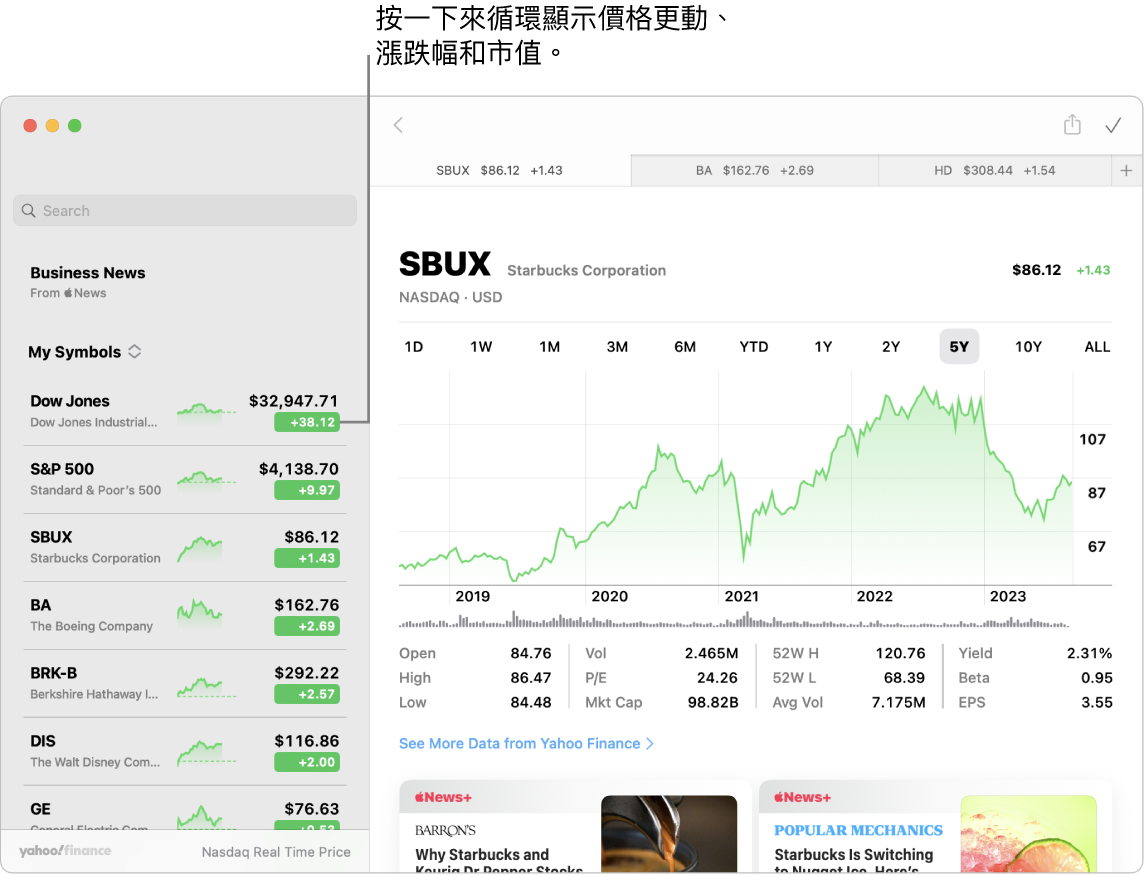Click the Apple News+ logo on Barron's card

coord(441,797)
